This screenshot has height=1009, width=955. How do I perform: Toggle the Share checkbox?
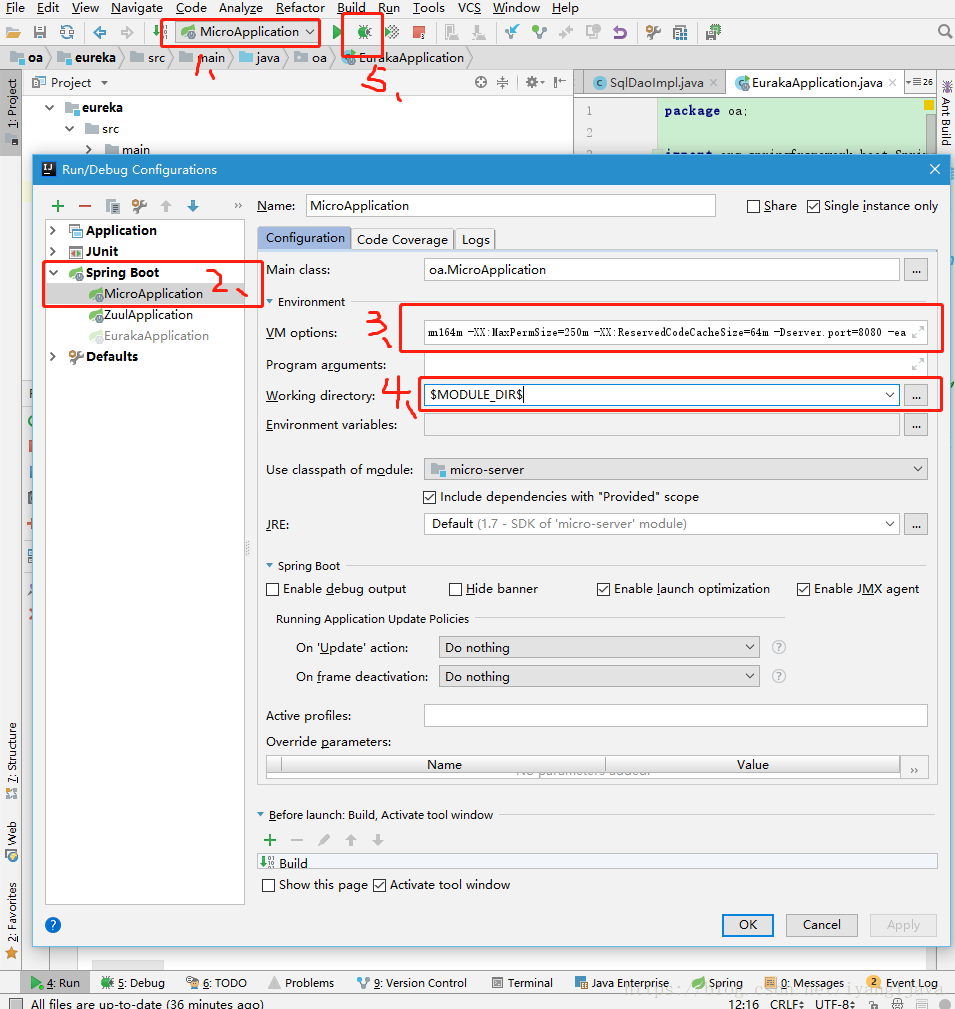pyautogui.click(x=753, y=207)
